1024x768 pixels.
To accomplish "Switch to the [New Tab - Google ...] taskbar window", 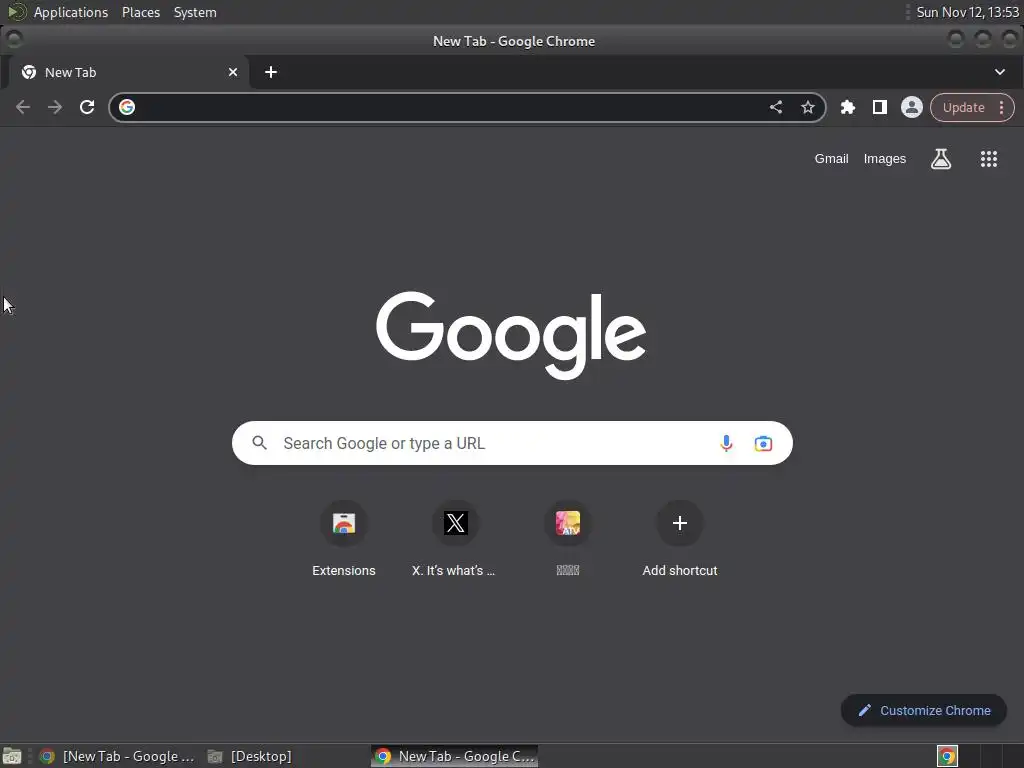I will [x=116, y=756].
